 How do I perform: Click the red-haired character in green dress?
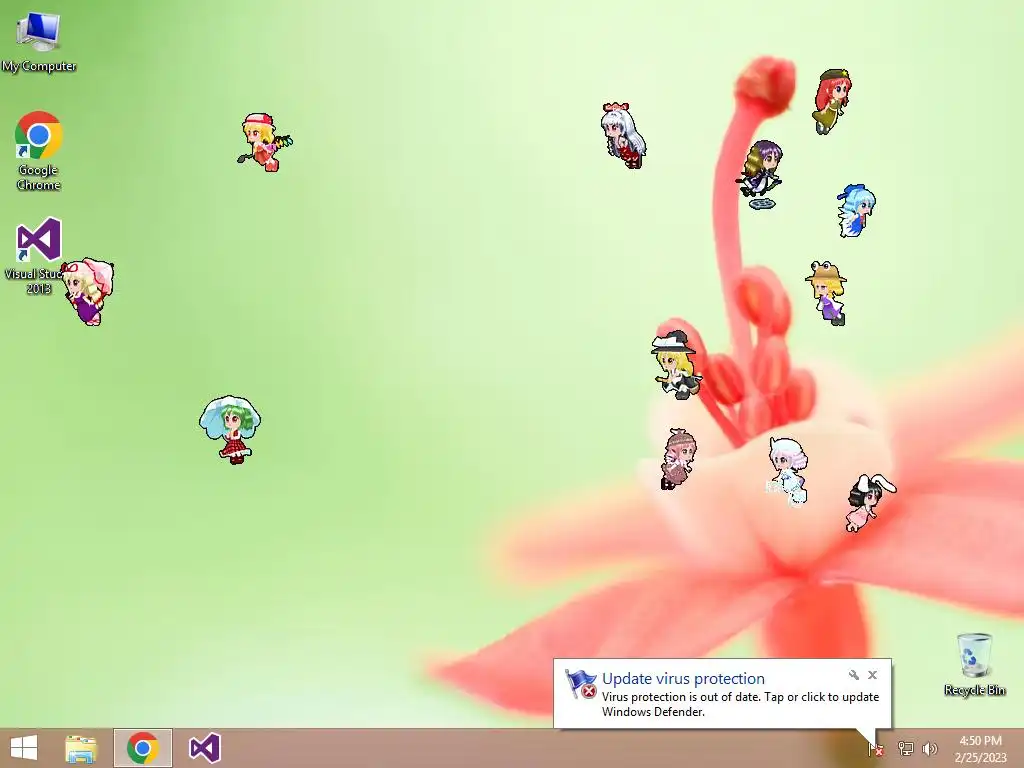click(x=832, y=101)
